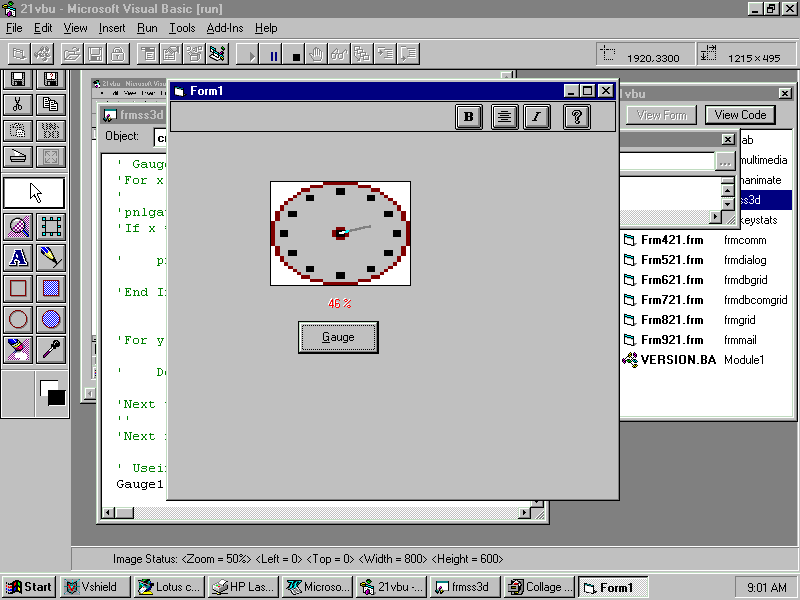Screen dimensions: 800x600
Task: Choose the hollow rectangle drawing tool
Action: point(18,289)
